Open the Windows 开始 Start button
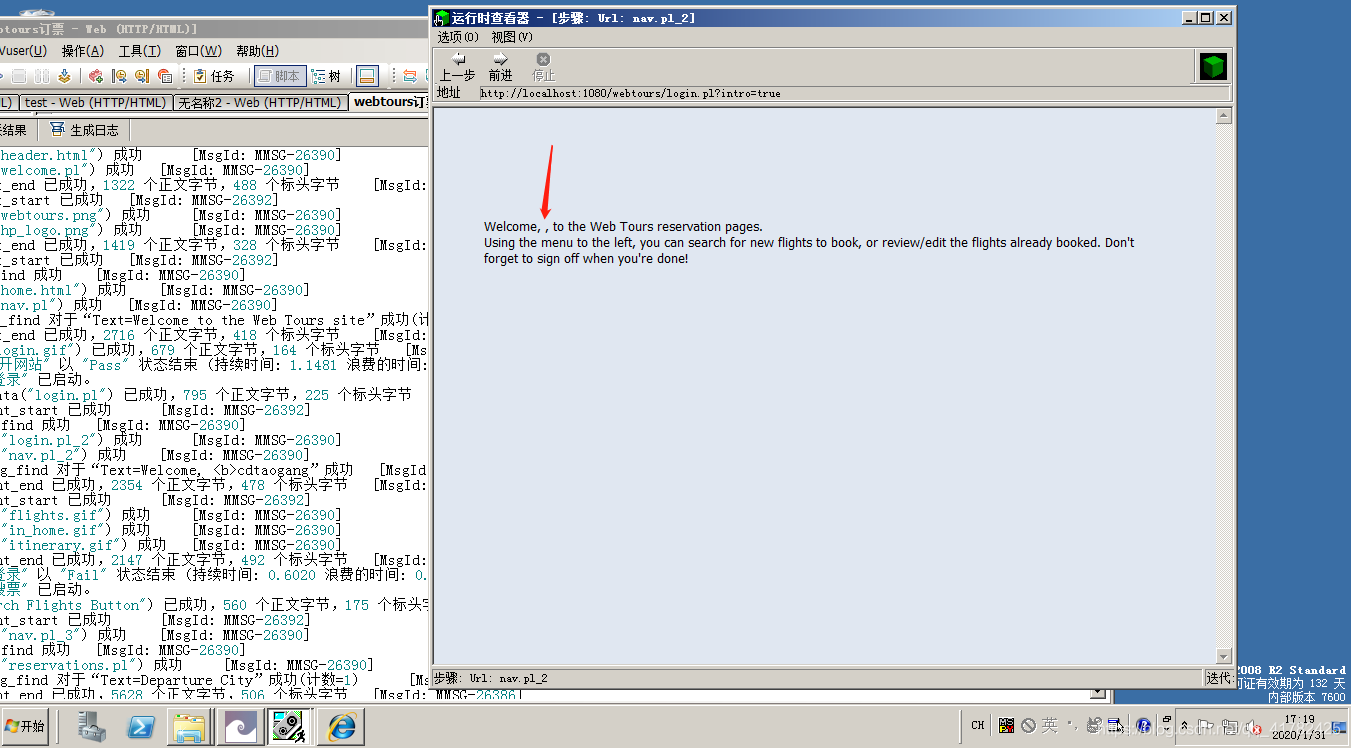The width and height of the screenshot is (1351, 748). click(25, 726)
